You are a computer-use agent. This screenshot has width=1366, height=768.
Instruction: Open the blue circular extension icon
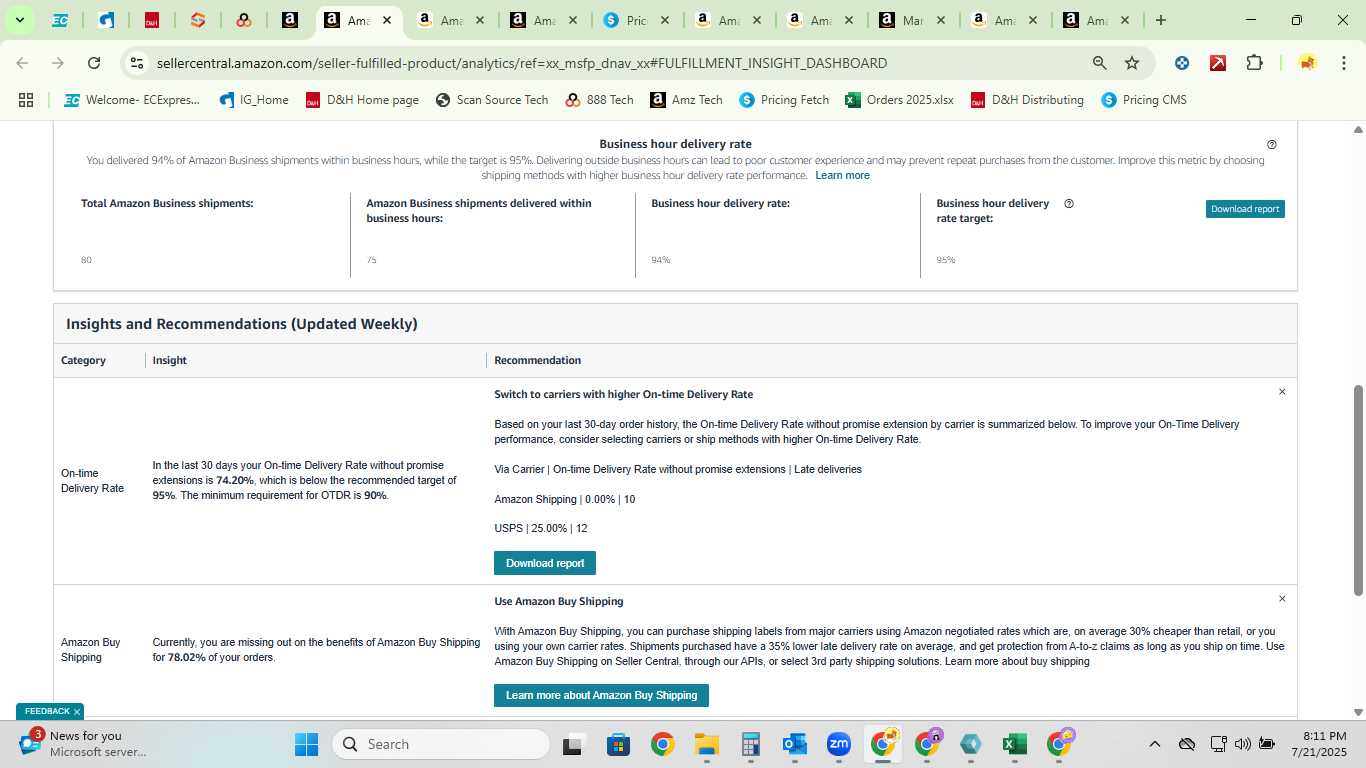click(1182, 63)
